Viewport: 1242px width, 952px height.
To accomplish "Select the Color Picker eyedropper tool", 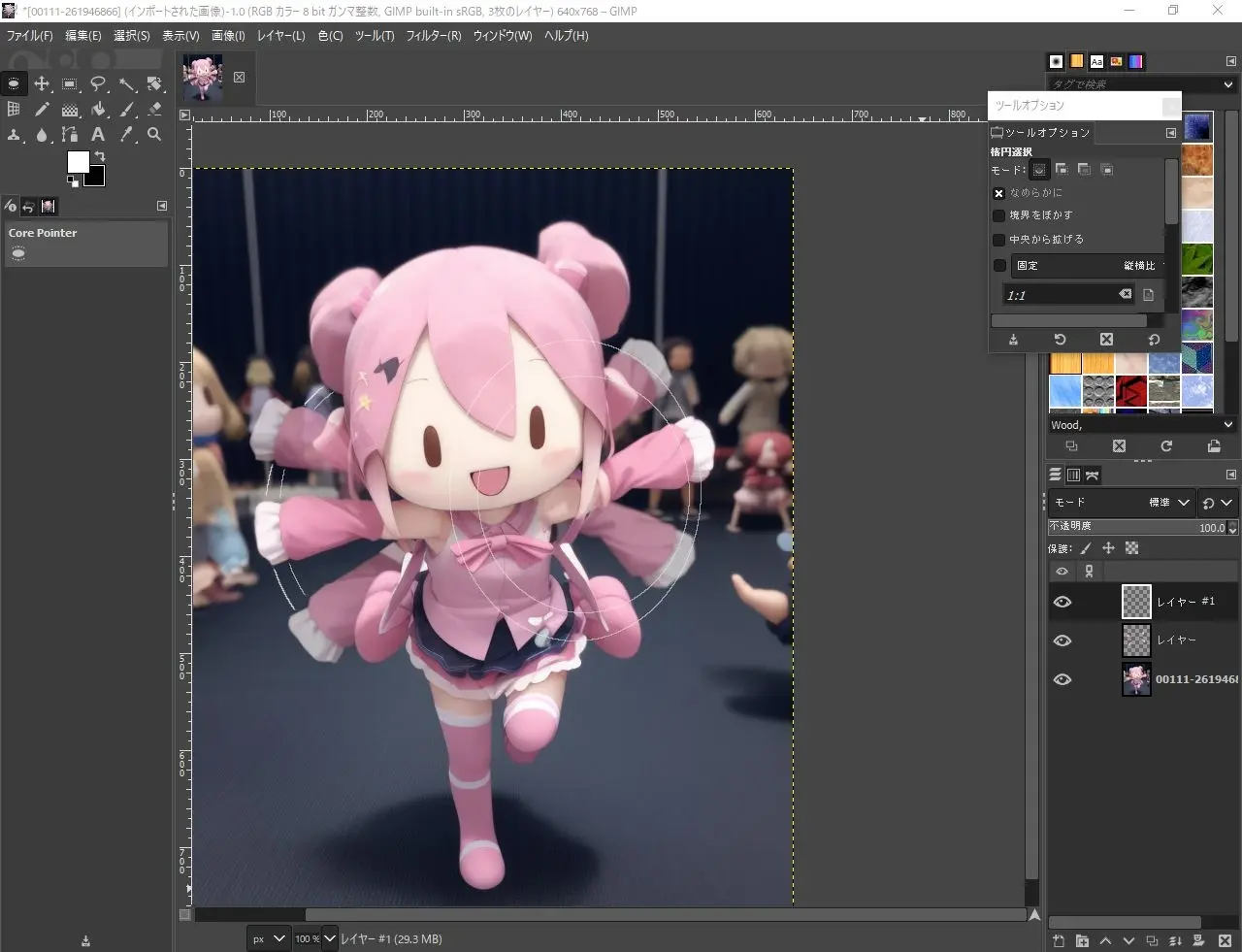I will (x=127, y=135).
